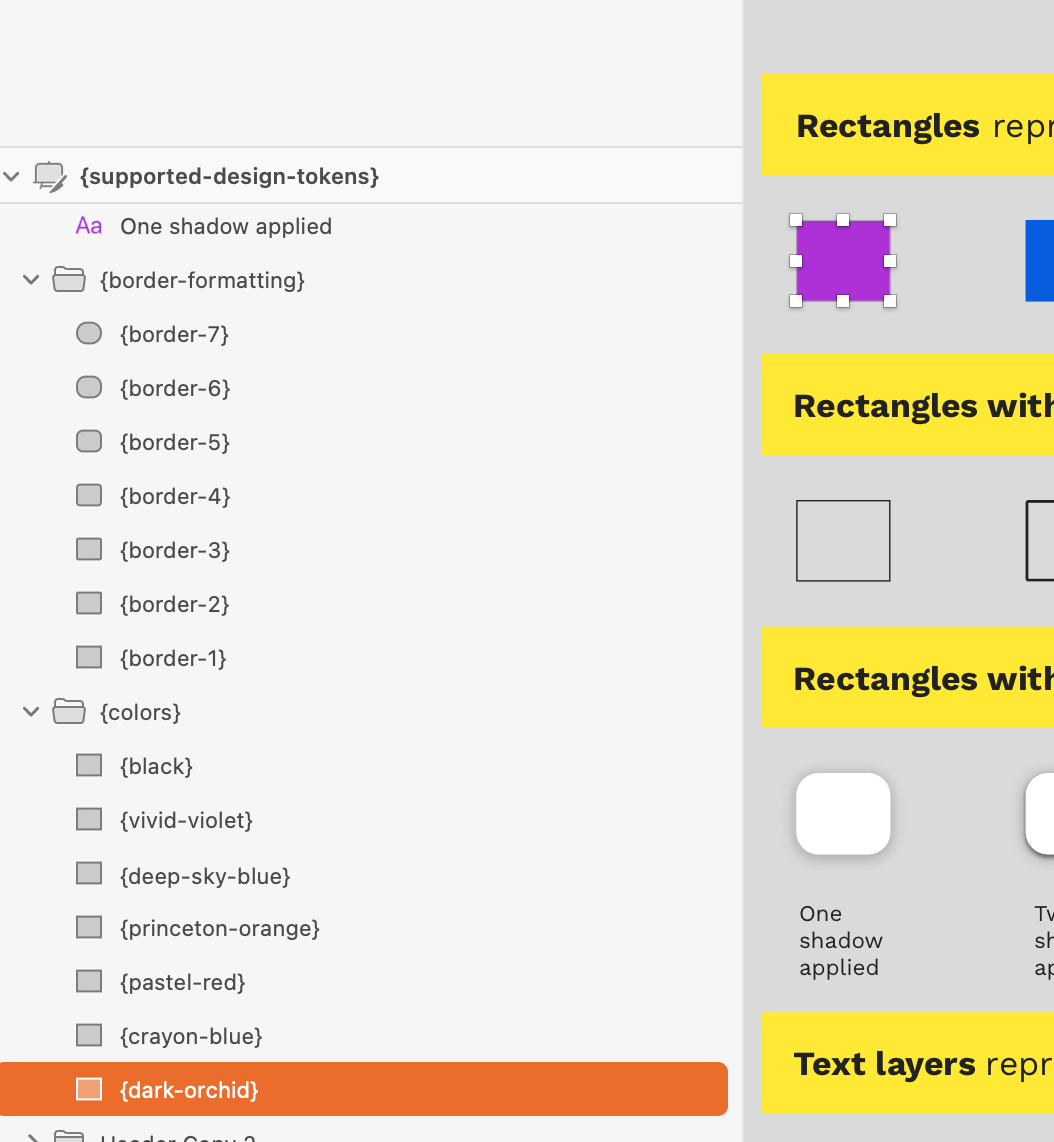Viewport: 1054px width, 1142px height.
Task: Select the {deep-sky-blue} layer
Action: 205,876
